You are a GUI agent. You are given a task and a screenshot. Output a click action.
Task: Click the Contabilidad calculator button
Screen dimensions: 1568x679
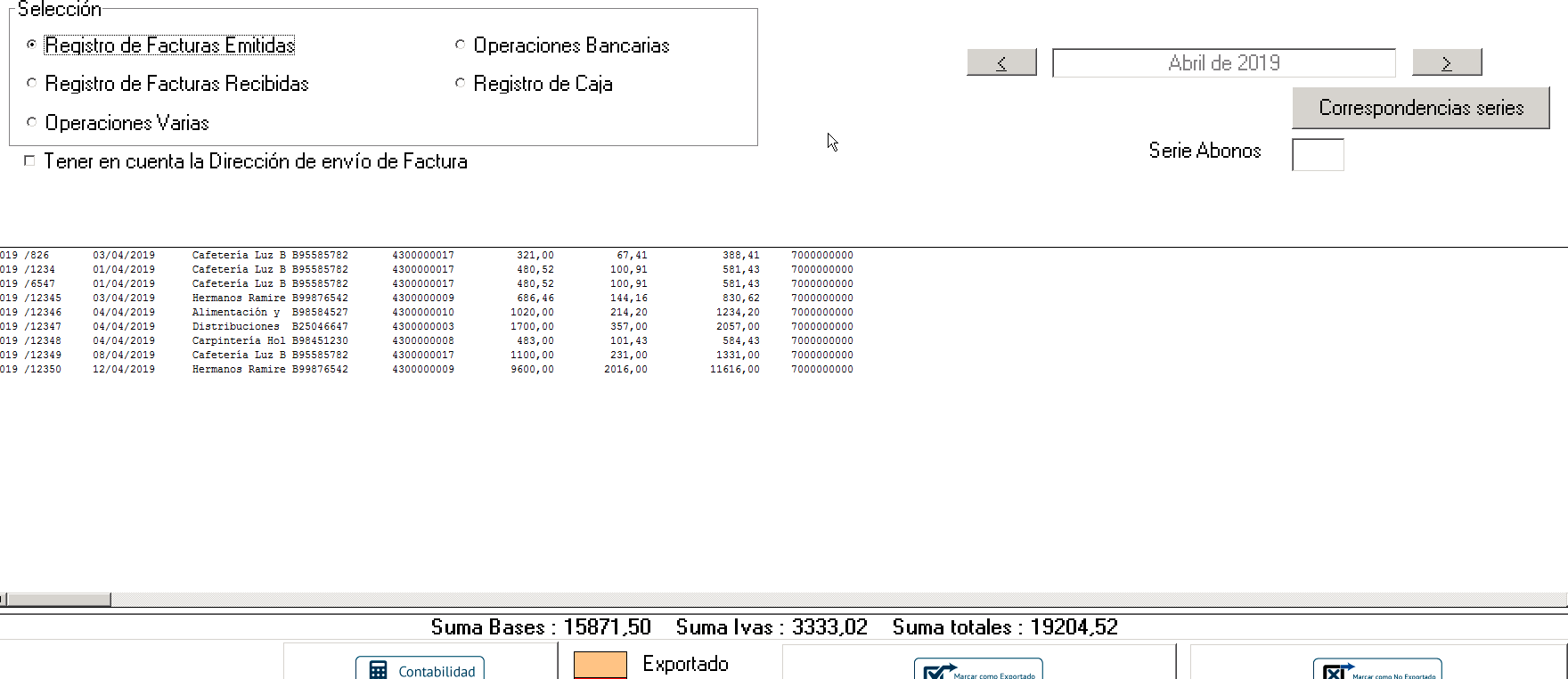click(x=420, y=669)
